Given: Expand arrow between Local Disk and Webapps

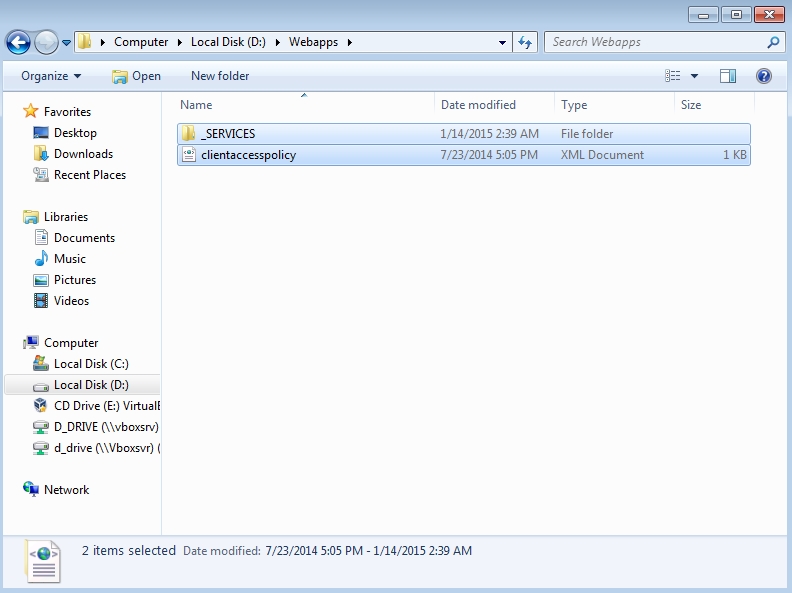Looking at the screenshot, I should tap(277, 42).
